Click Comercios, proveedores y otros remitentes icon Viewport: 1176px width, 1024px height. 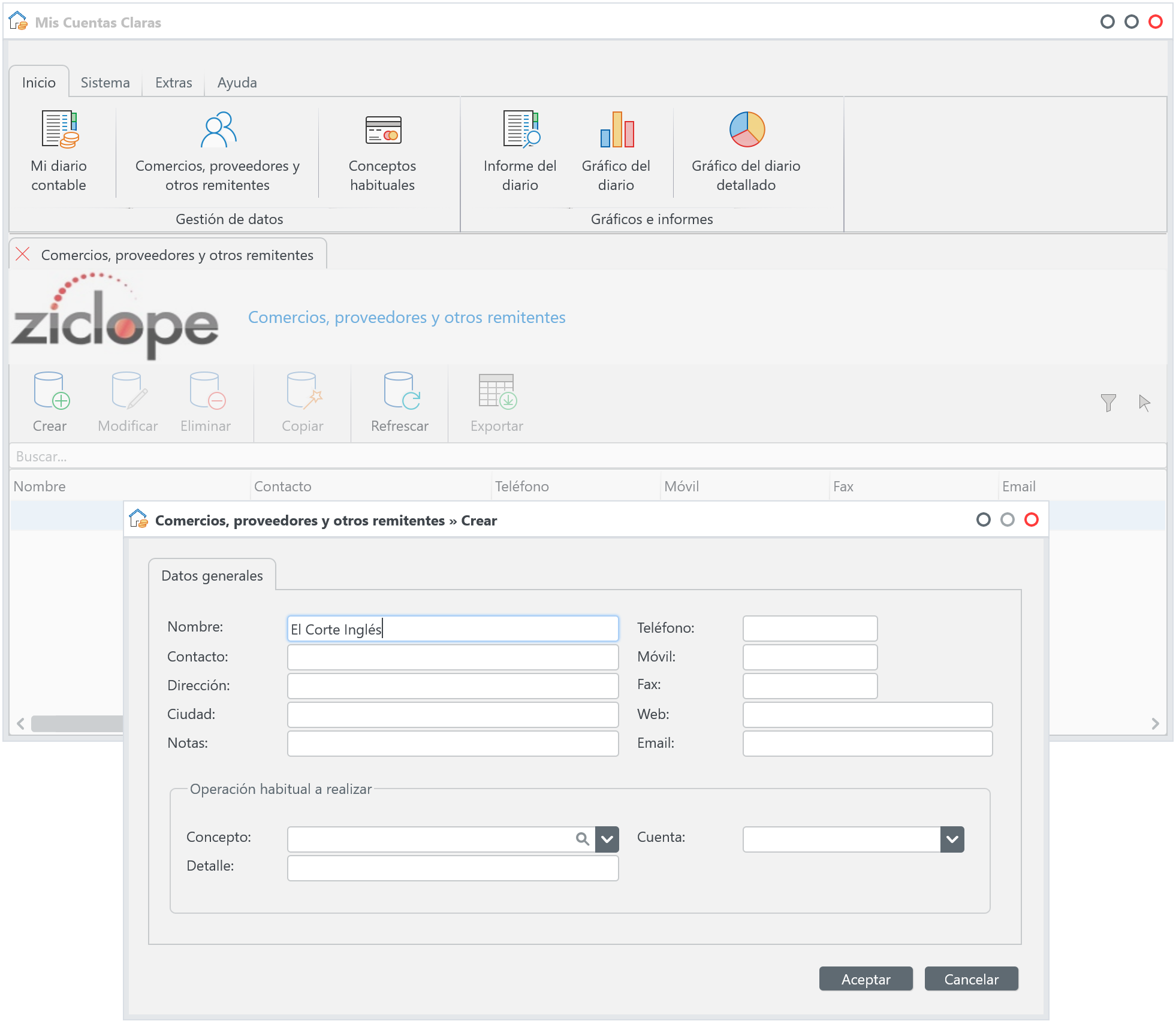tap(218, 129)
